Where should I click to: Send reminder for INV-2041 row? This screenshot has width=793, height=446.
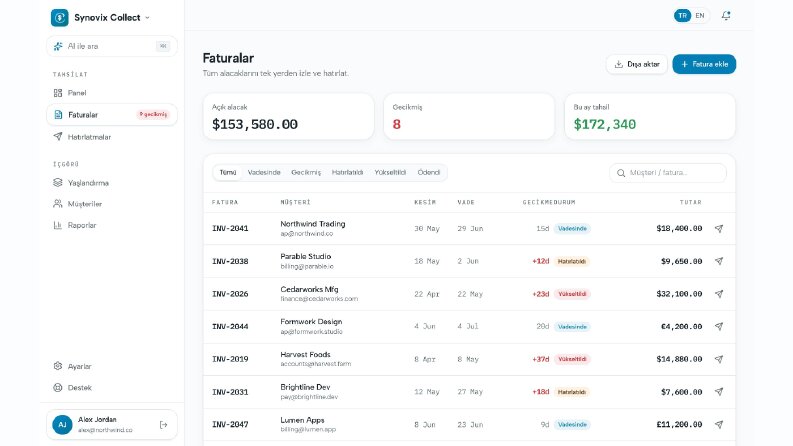(x=719, y=229)
